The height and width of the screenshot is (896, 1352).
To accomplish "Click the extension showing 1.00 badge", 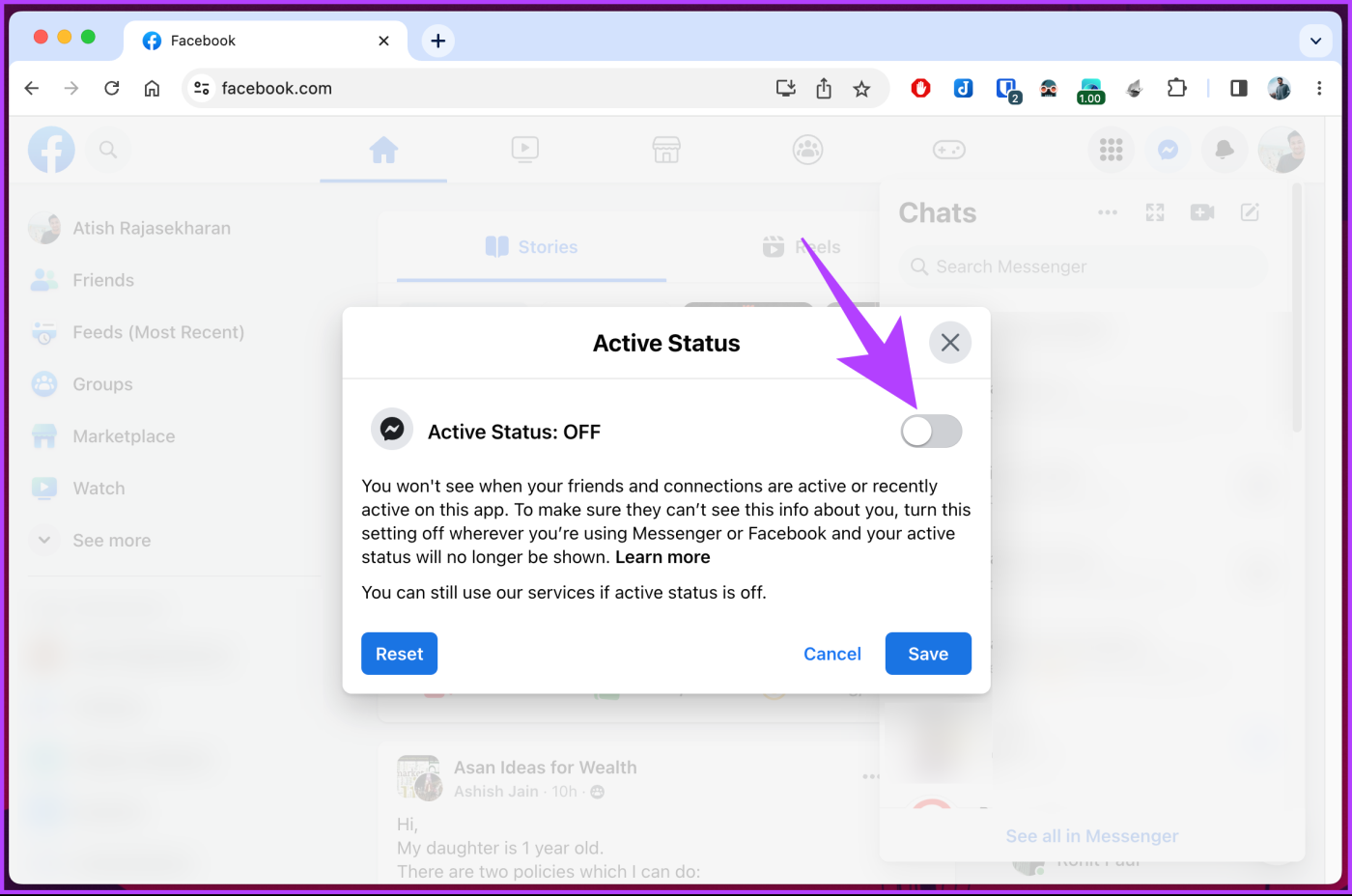I will [1090, 91].
